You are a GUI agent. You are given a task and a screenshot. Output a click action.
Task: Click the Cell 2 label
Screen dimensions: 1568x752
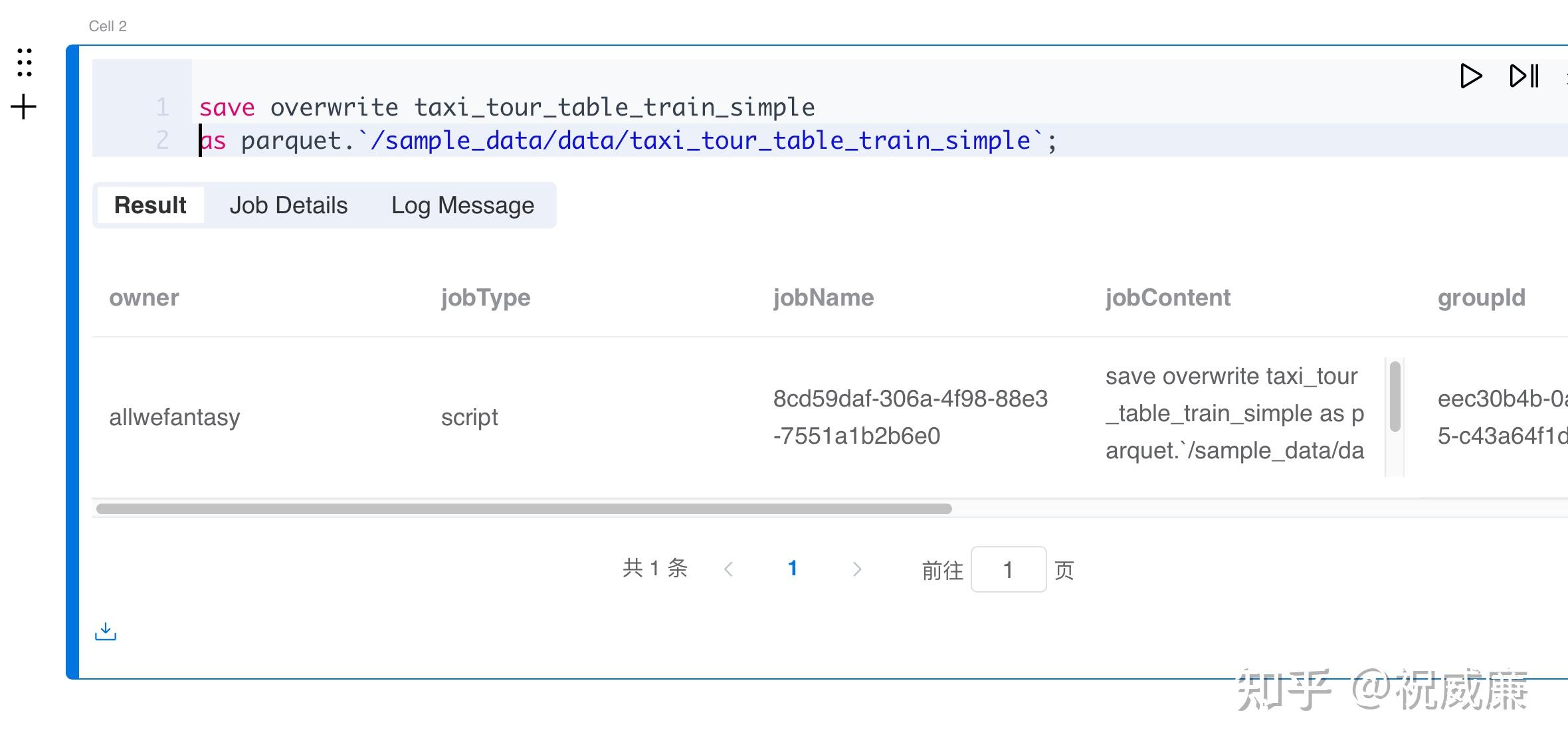point(108,25)
